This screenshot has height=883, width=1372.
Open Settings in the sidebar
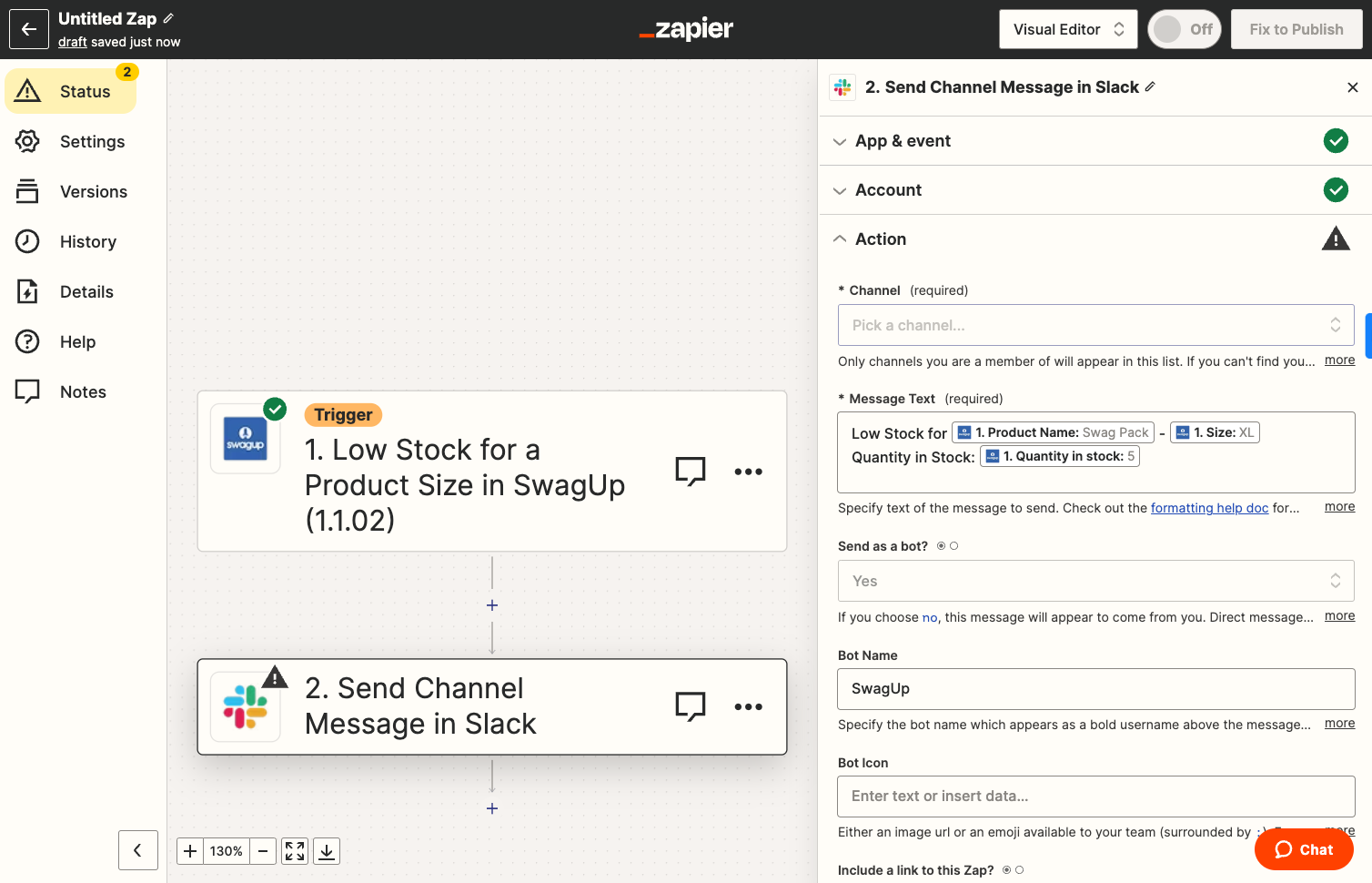coord(71,141)
